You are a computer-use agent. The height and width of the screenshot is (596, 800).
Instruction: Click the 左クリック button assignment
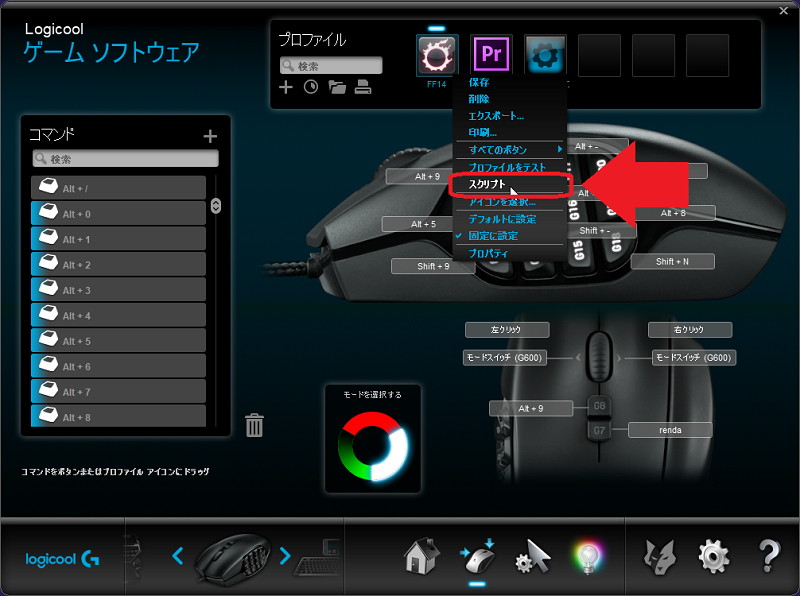point(507,330)
